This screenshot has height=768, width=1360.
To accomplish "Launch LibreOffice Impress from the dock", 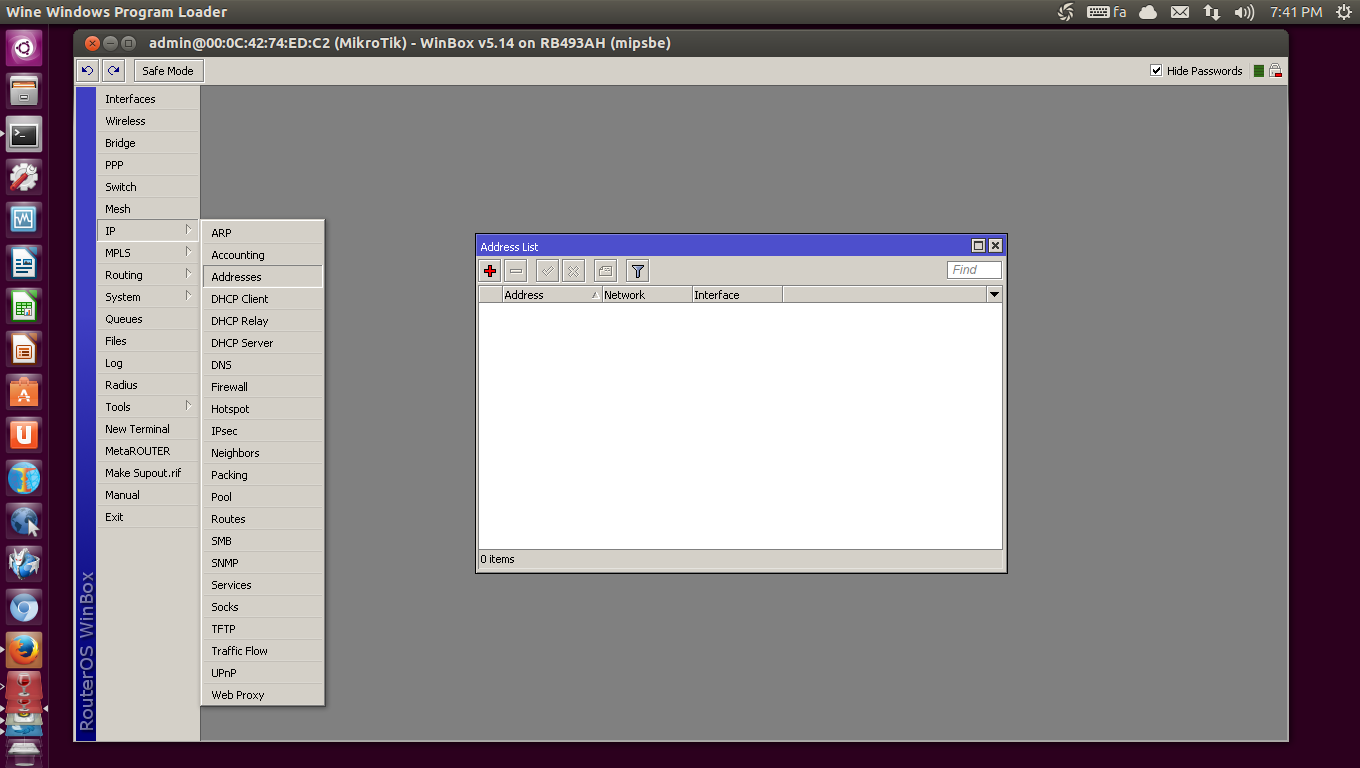I will (24, 350).
